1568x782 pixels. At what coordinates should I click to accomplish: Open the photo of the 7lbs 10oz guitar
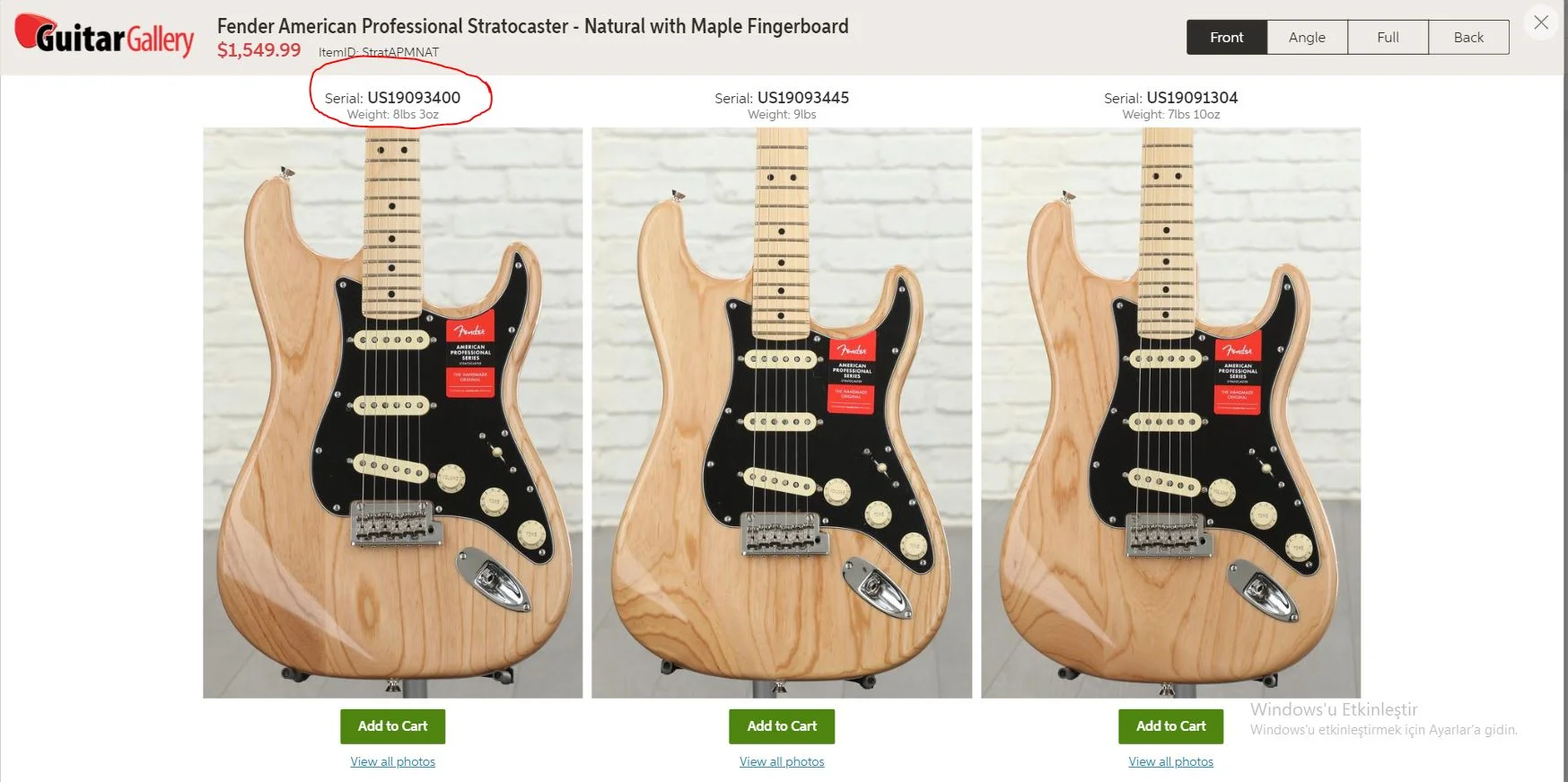(x=1170, y=413)
